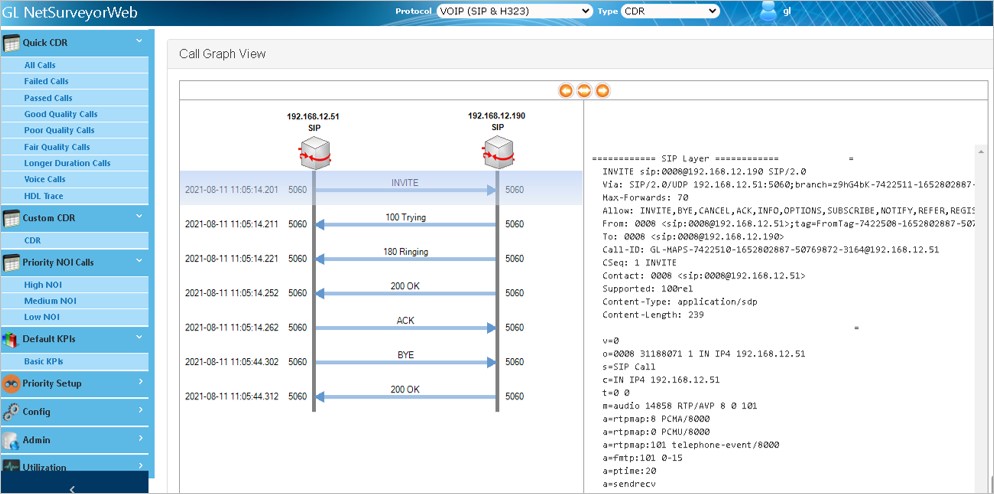The image size is (994, 494).
Task: Click timestamp 2021-08-11 11:05:44.302
Action: 231,361
